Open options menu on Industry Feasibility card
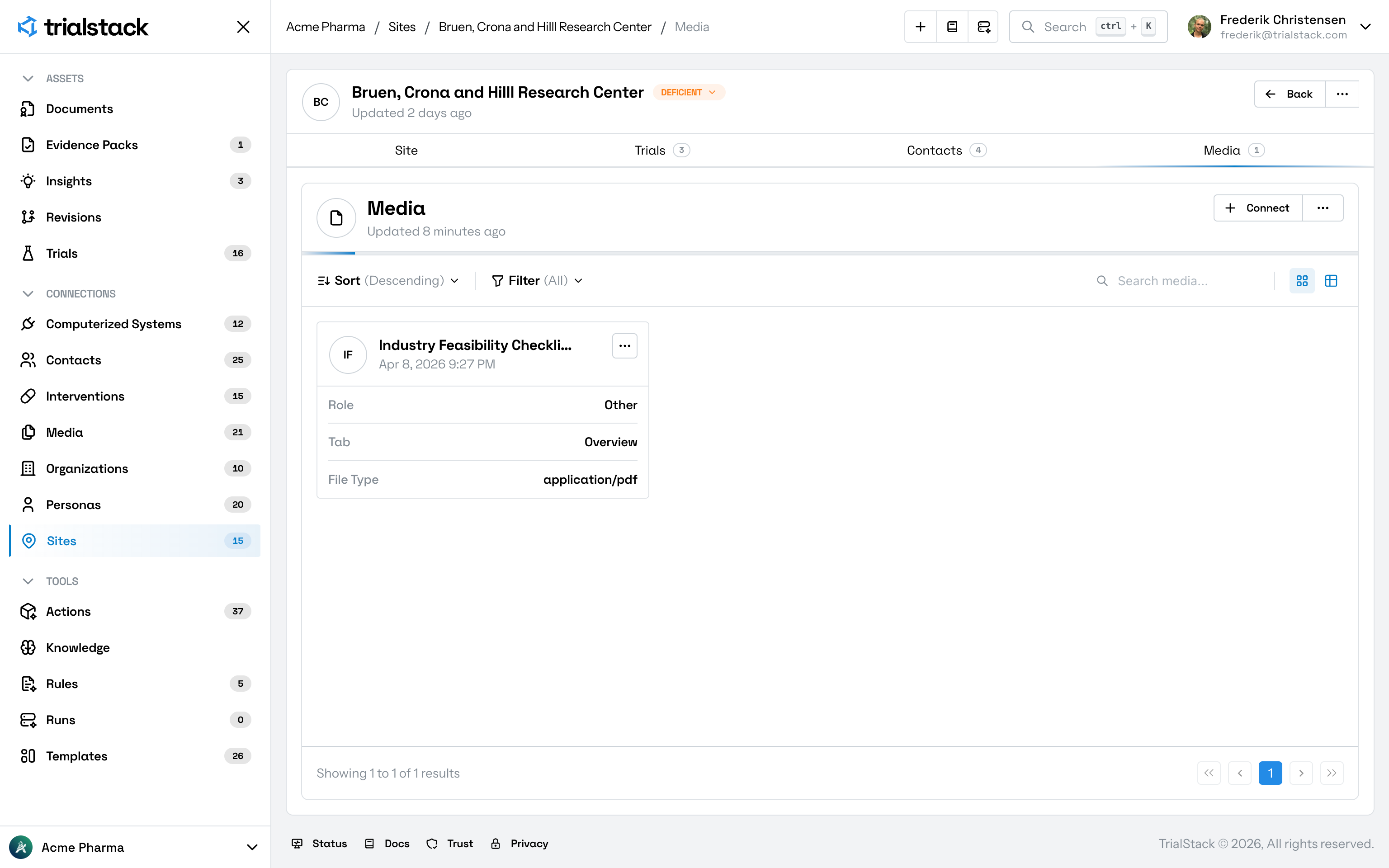This screenshot has width=1389, height=868. tap(624, 345)
